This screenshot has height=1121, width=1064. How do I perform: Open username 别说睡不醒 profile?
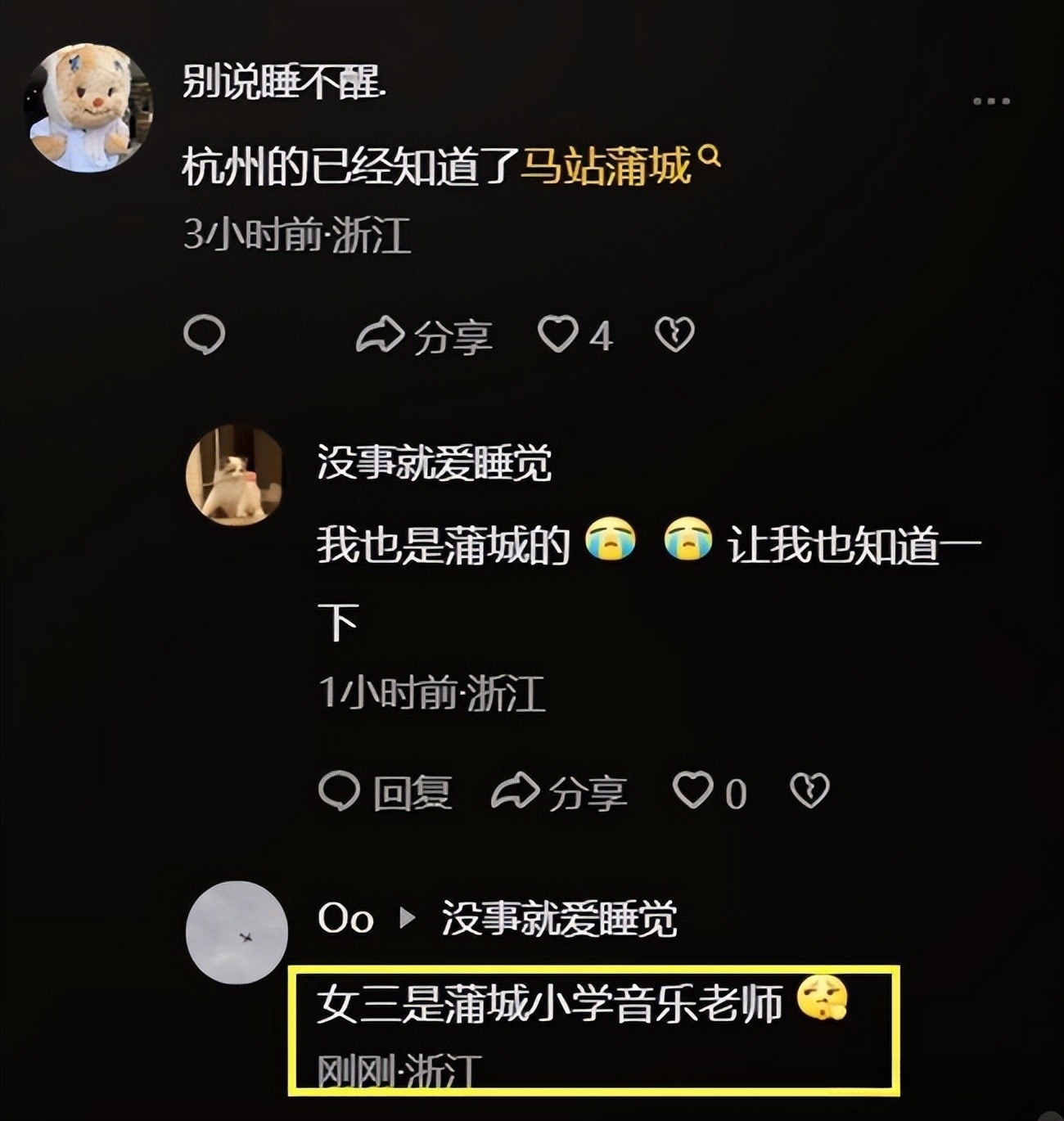click(283, 83)
